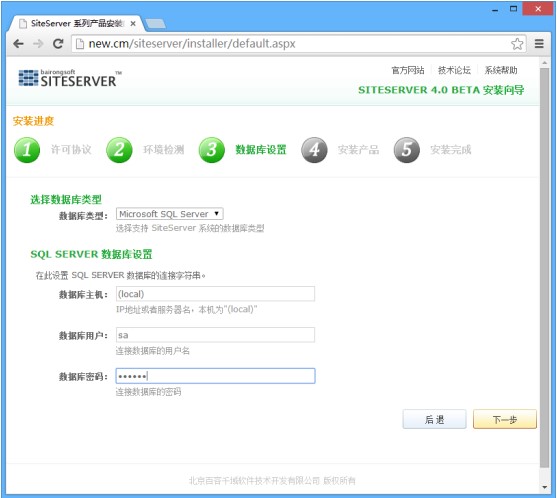The image size is (557, 498).
Task: Click the footer copyright text 版权所有
Action: click(x=339, y=481)
